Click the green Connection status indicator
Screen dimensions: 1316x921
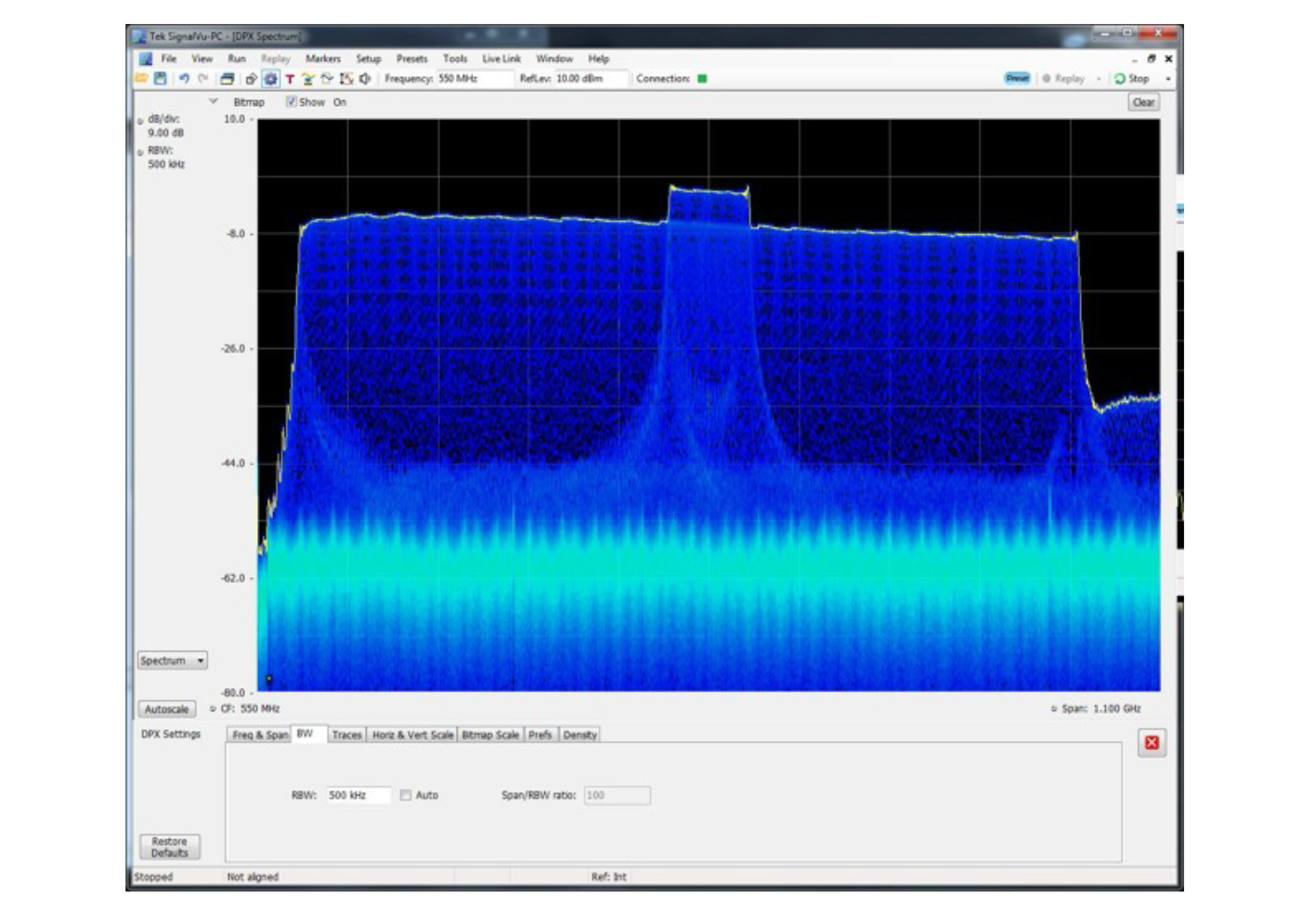click(702, 79)
